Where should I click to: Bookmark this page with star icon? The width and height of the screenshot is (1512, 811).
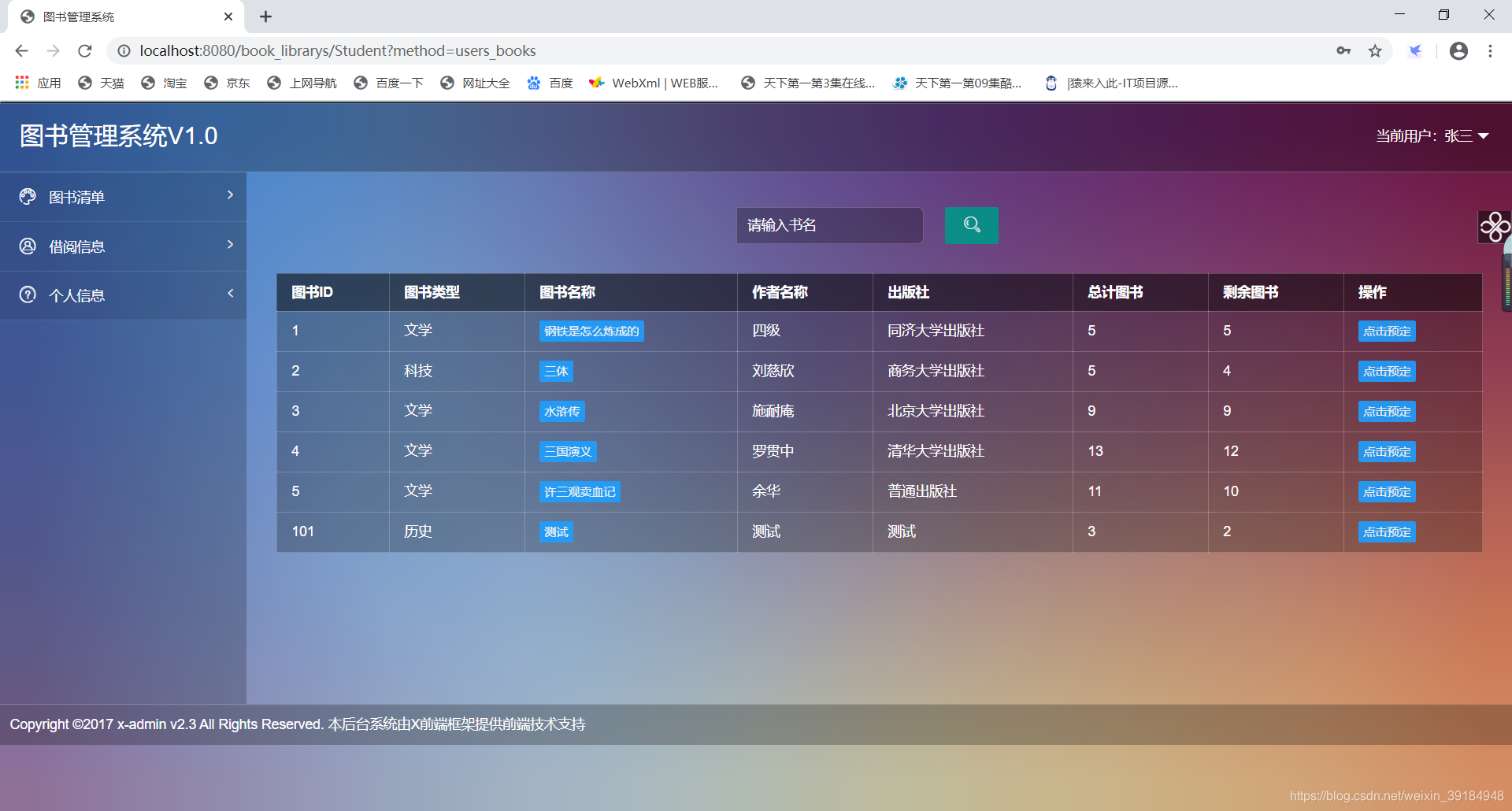[1375, 50]
